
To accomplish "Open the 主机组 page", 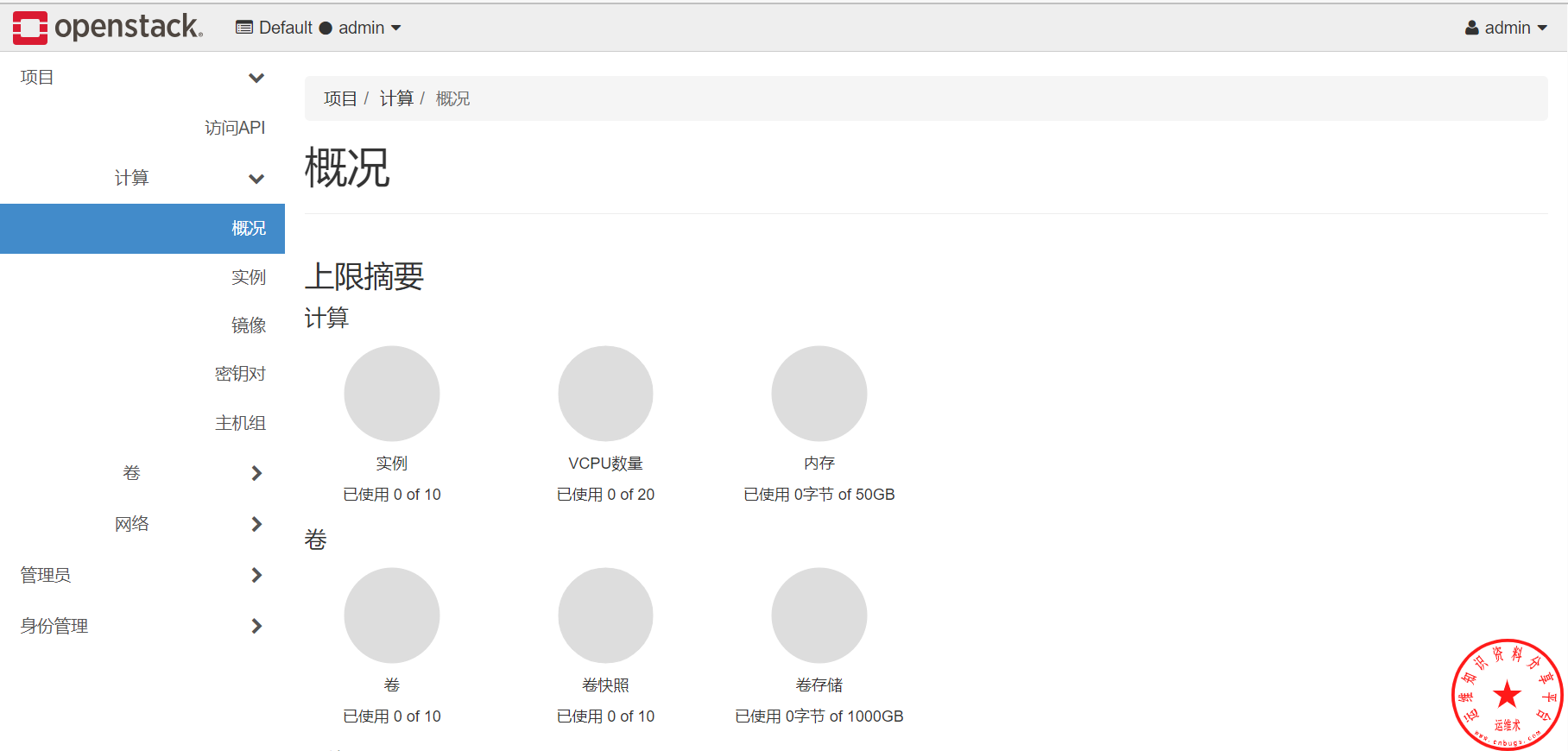I will pyautogui.click(x=240, y=423).
